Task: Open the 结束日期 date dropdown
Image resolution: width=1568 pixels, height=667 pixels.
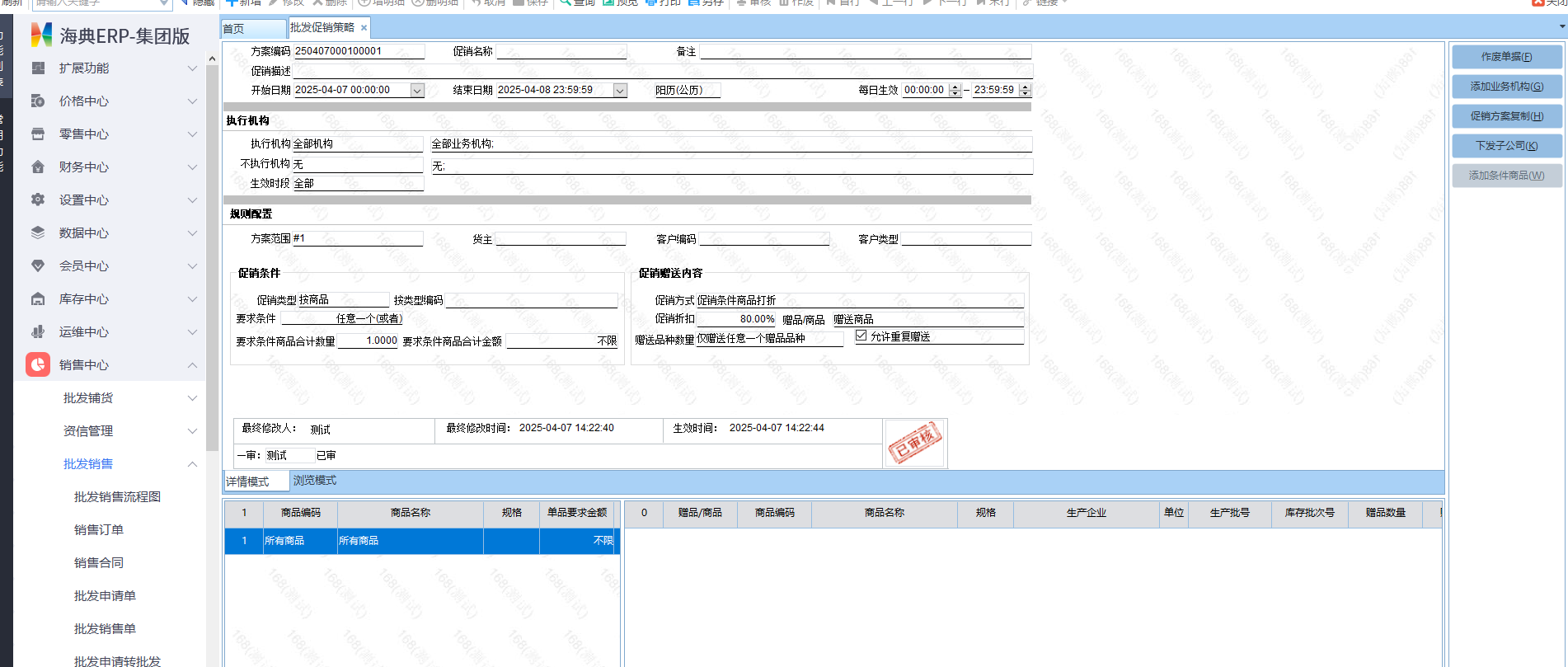Action: click(620, 91)
